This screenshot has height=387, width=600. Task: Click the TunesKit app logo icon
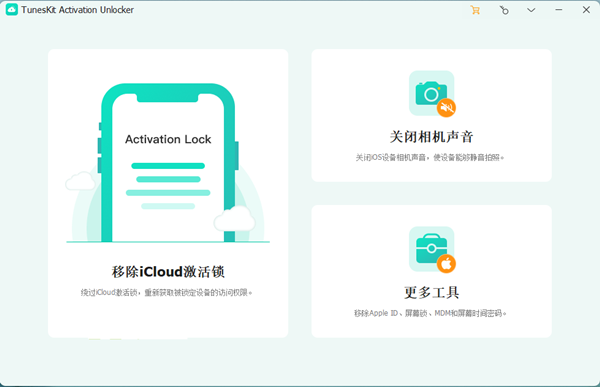[11, 10]
